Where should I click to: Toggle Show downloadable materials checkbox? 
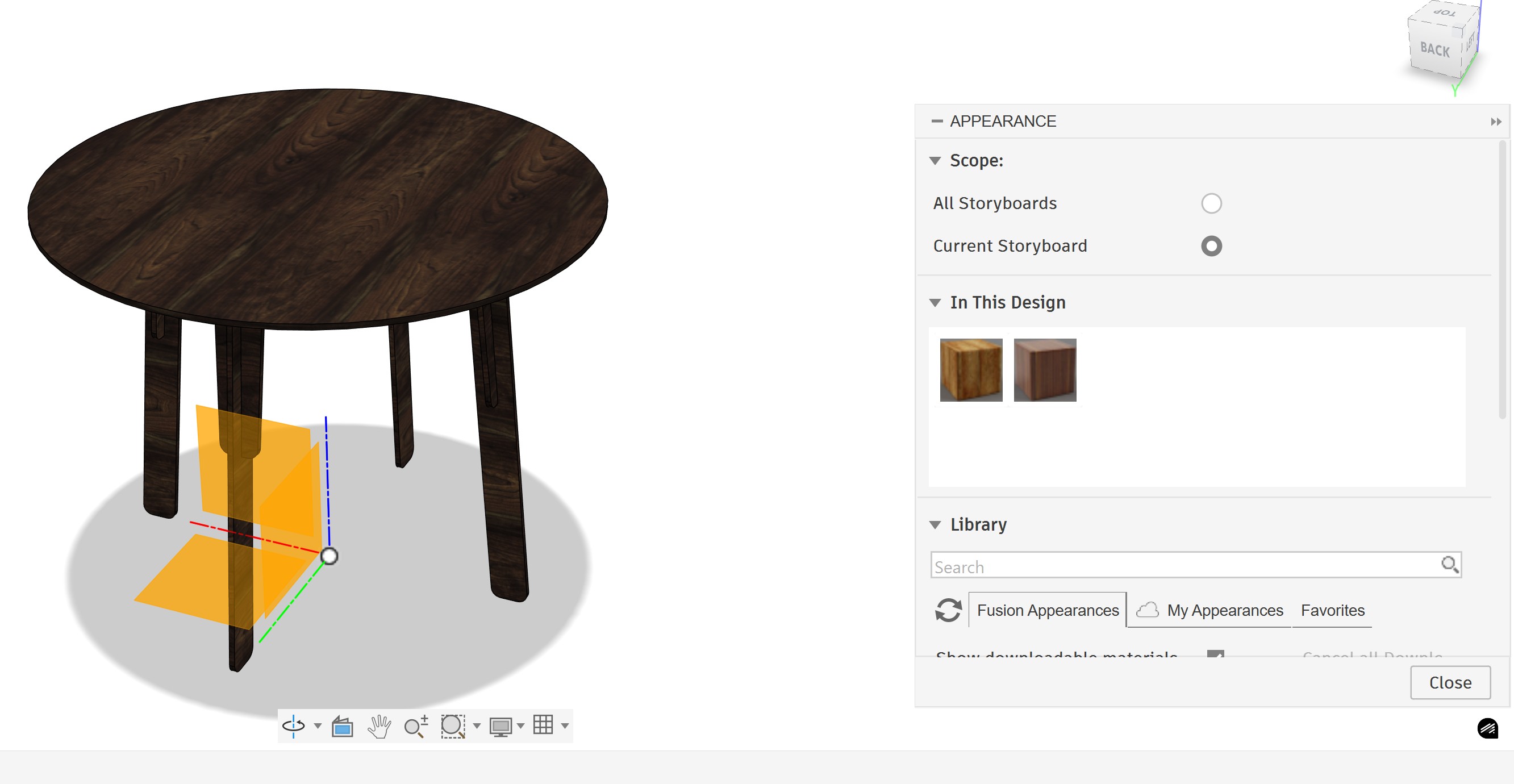pyautogui.click(x=1215, y=654)
